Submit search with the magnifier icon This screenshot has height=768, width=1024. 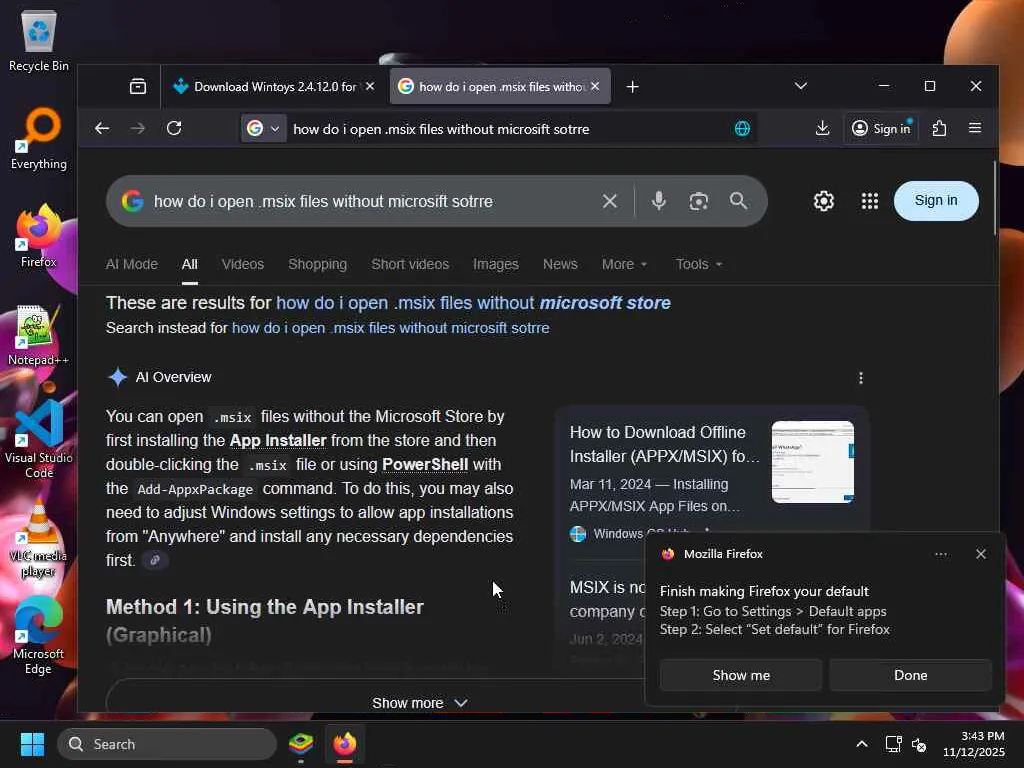738,200
